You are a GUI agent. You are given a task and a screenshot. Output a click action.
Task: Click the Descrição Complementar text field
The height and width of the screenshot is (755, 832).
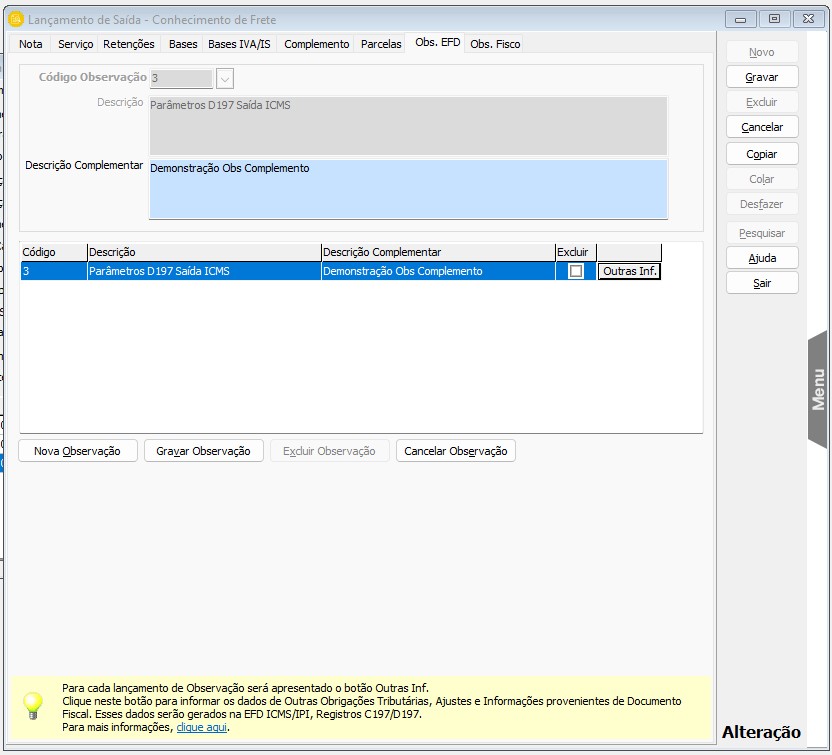tap(408, 188)
